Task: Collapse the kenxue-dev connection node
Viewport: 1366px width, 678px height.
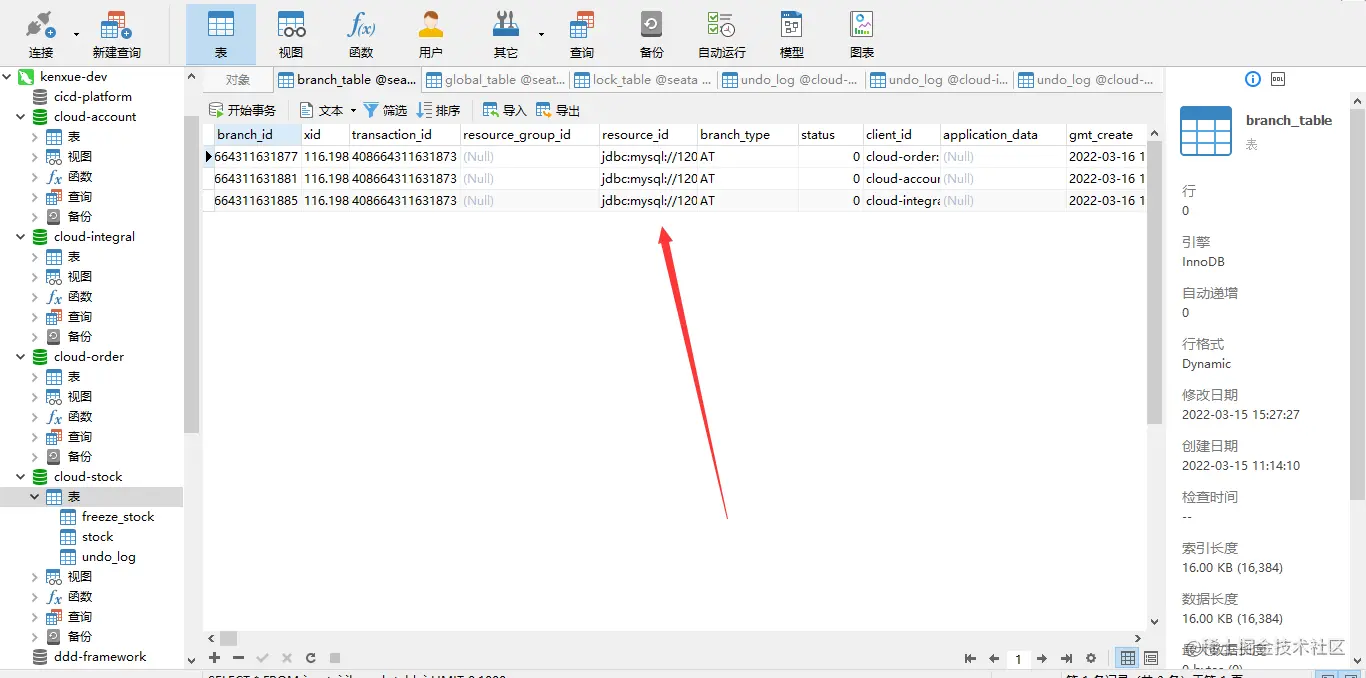Action: coord(8,77)
